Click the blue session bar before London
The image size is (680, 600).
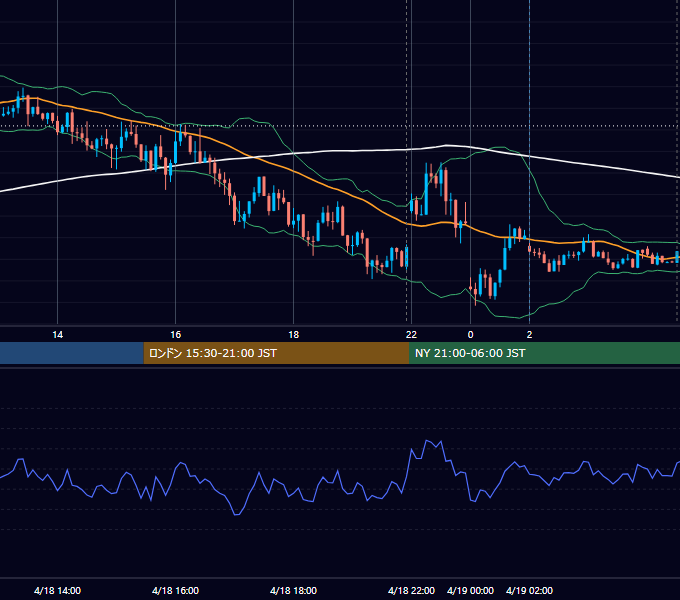[72, 353]
